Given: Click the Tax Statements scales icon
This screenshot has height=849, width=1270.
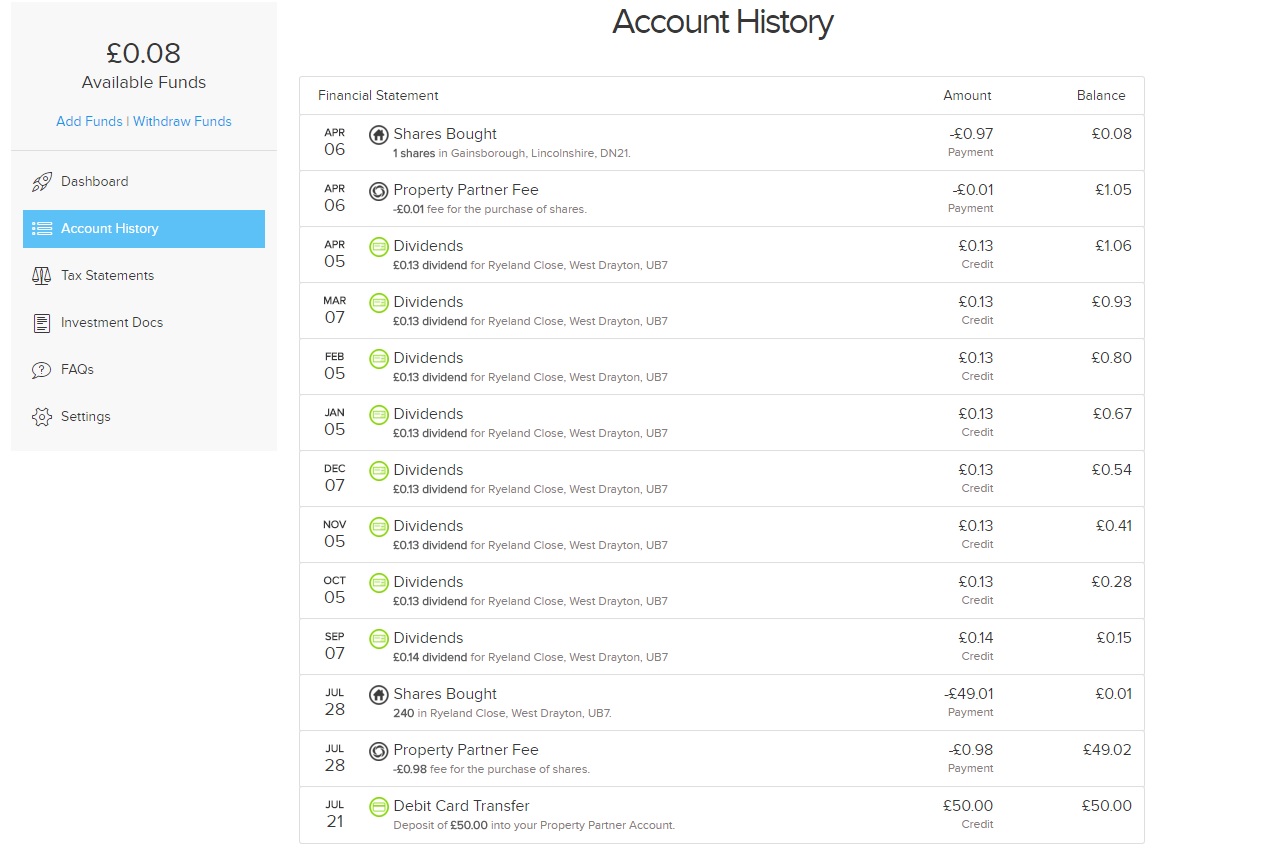Looking at the screenshot, I should tap(42, 276).
